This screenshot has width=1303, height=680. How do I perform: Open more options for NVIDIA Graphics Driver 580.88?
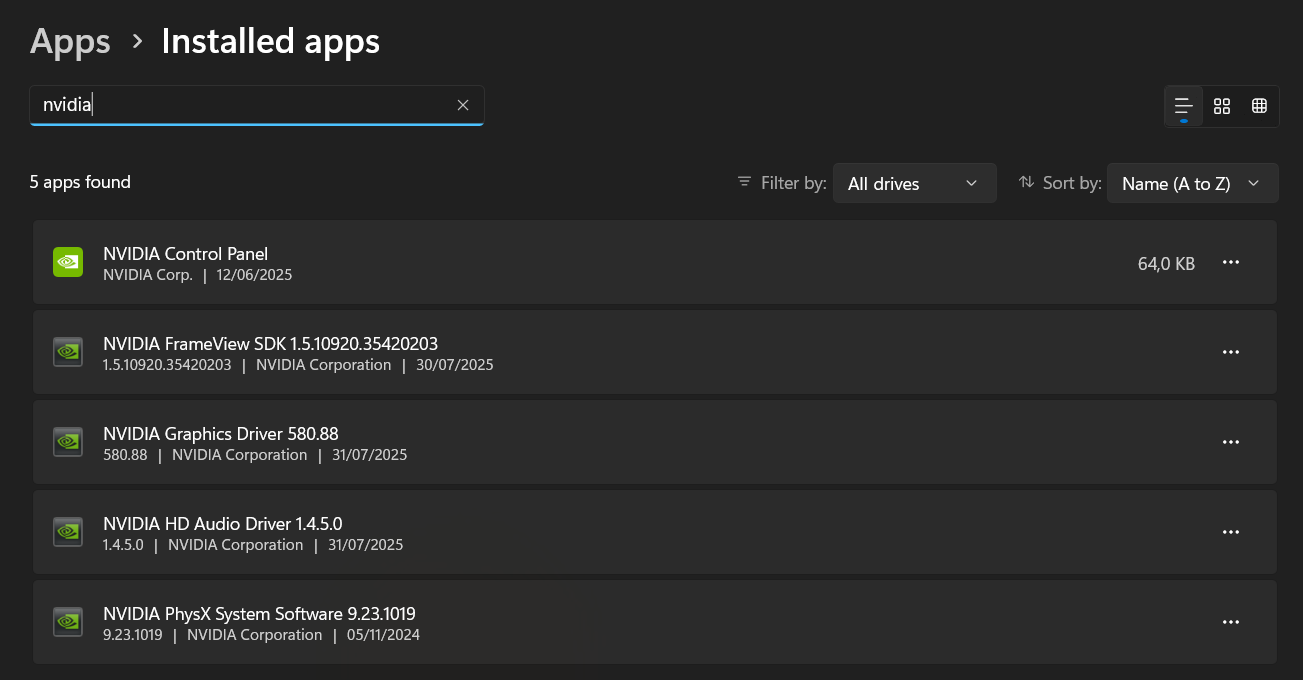click(1231, 442)
